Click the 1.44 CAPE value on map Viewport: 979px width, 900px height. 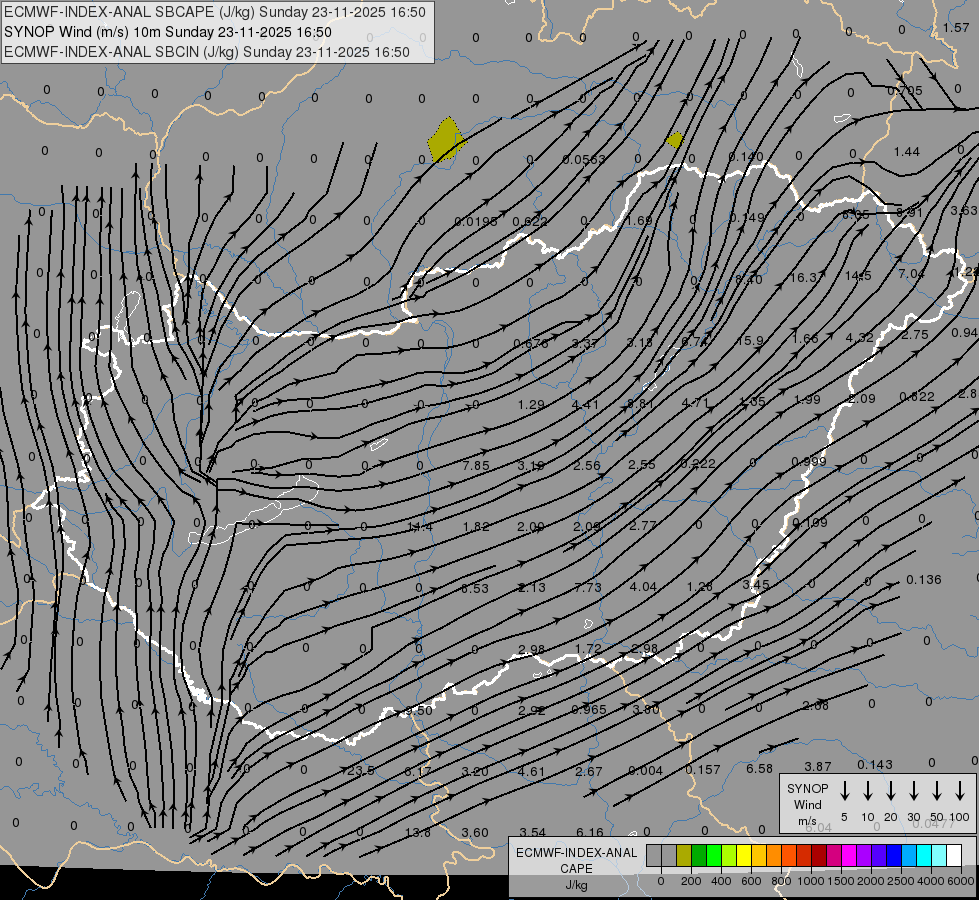(x=907, y=151)
